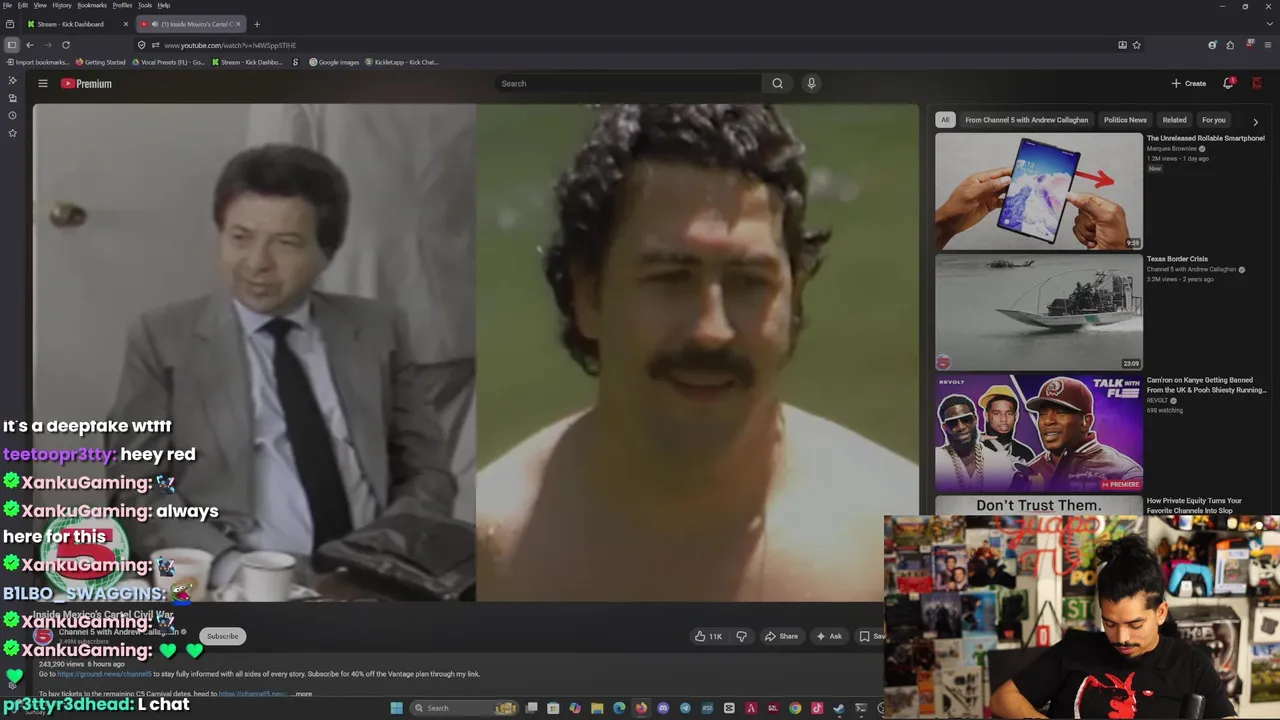Screen dimensions: 1280x720
Task: Start voice search with the microphone icon
Action: [x=811, y=84]
